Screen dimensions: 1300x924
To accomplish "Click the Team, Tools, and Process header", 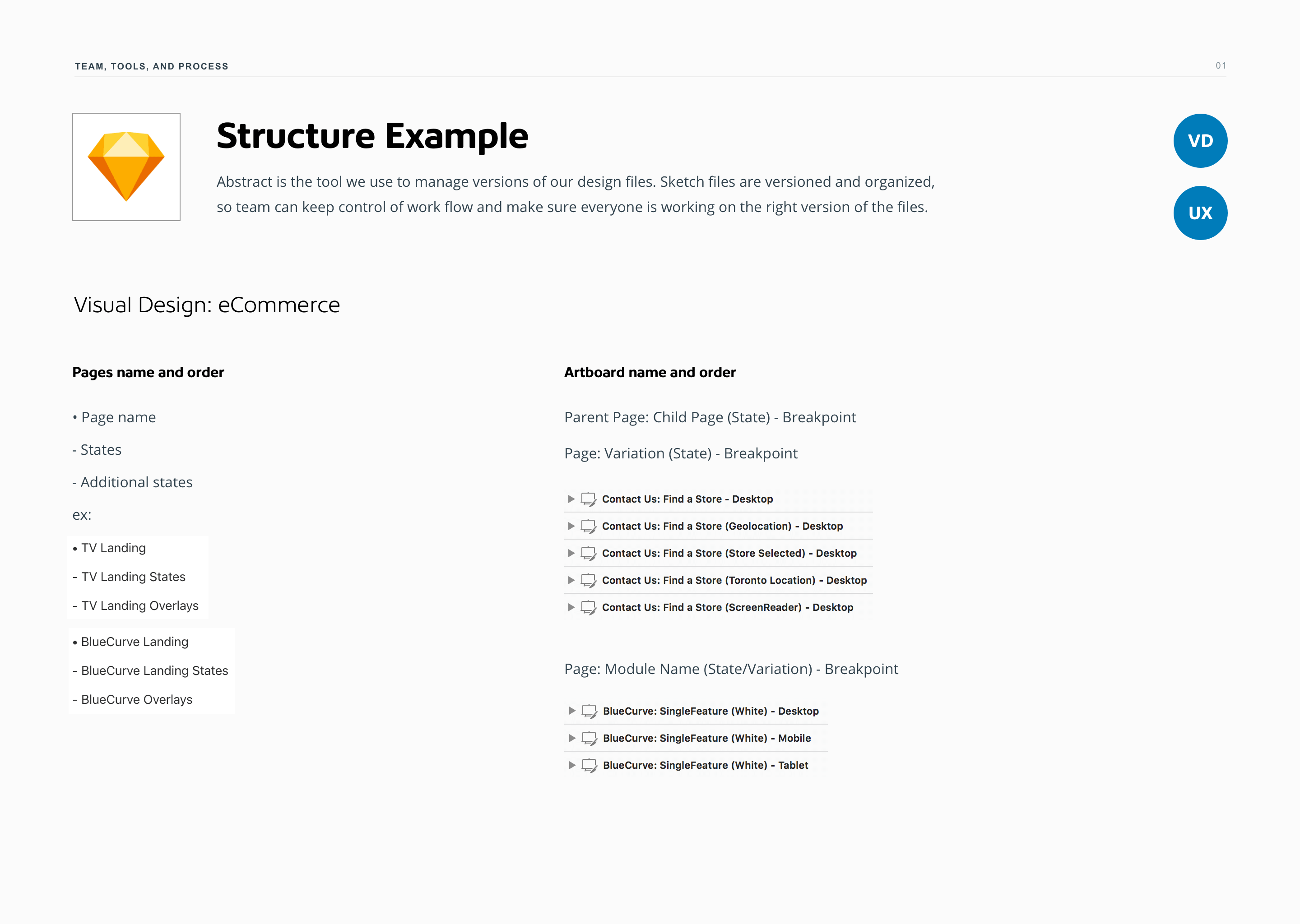I will point(151,67).
